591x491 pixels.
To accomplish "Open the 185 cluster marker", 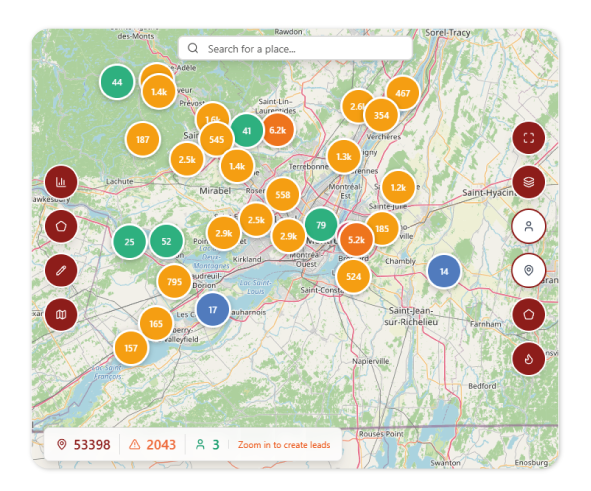I will pos(384,228).
